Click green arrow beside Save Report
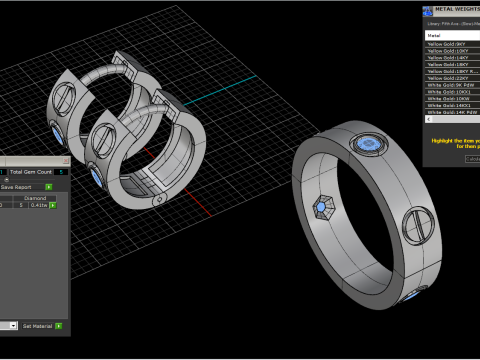The width and height of the screenshot is (480, 360). (x=49, y=187)
